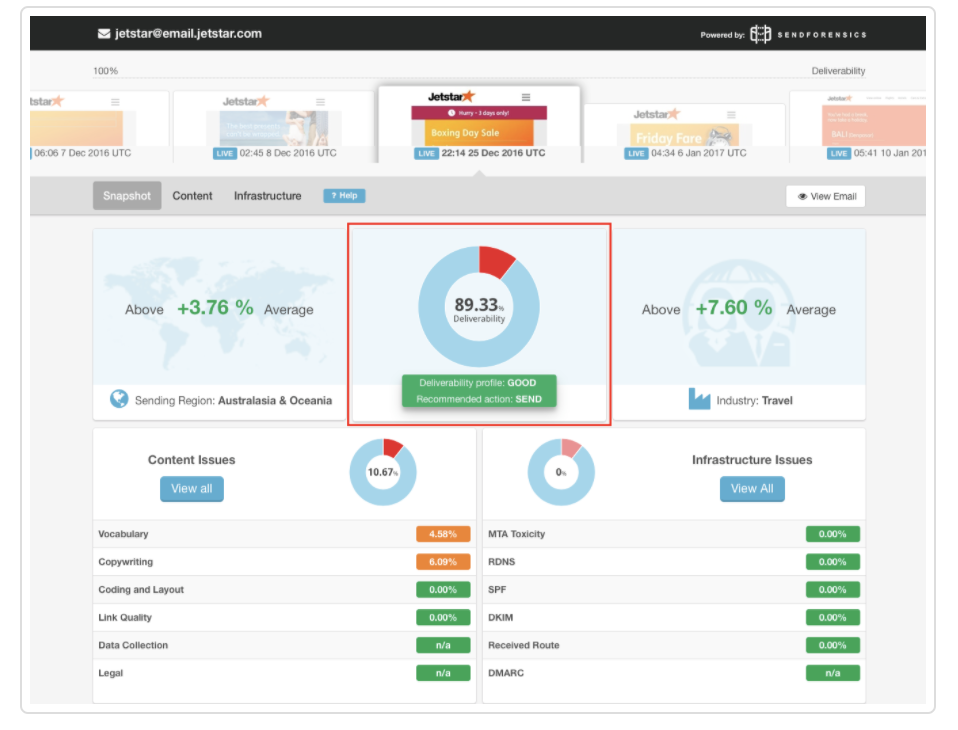Click the 89.33% deliverability donut chart

point(479,306)
